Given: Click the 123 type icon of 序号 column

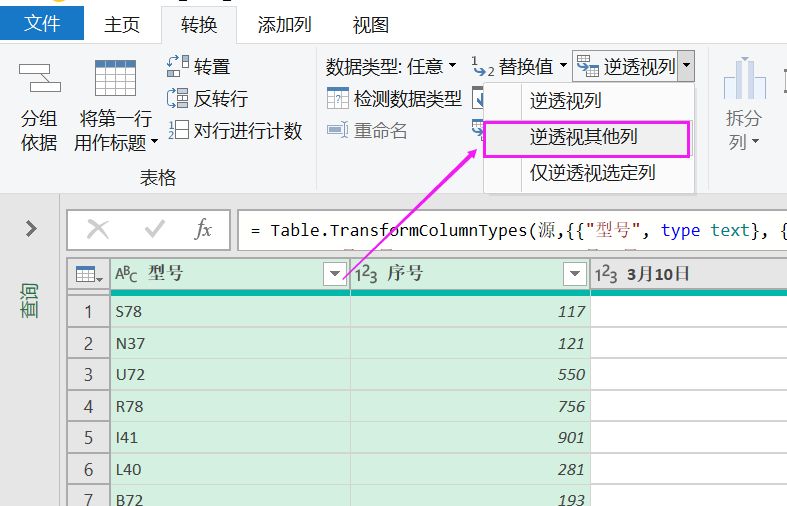Looking at the screenshot, I should tap(366, 274).
